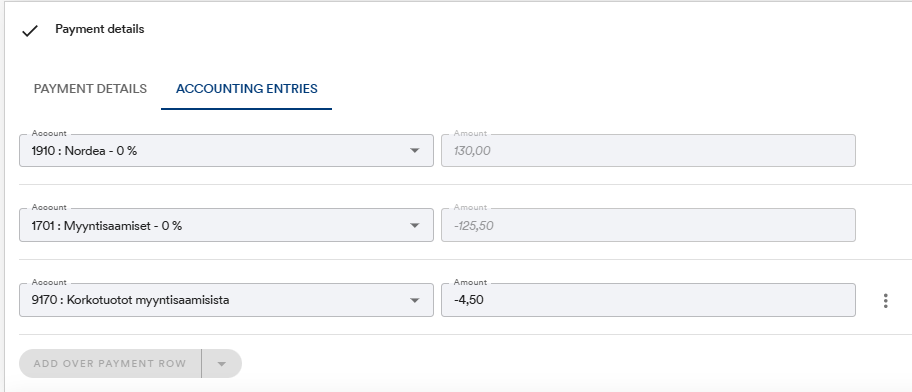Select the 1701 : Myyntisaamiset account field
912x392 pixels.
tap(226, 225)
